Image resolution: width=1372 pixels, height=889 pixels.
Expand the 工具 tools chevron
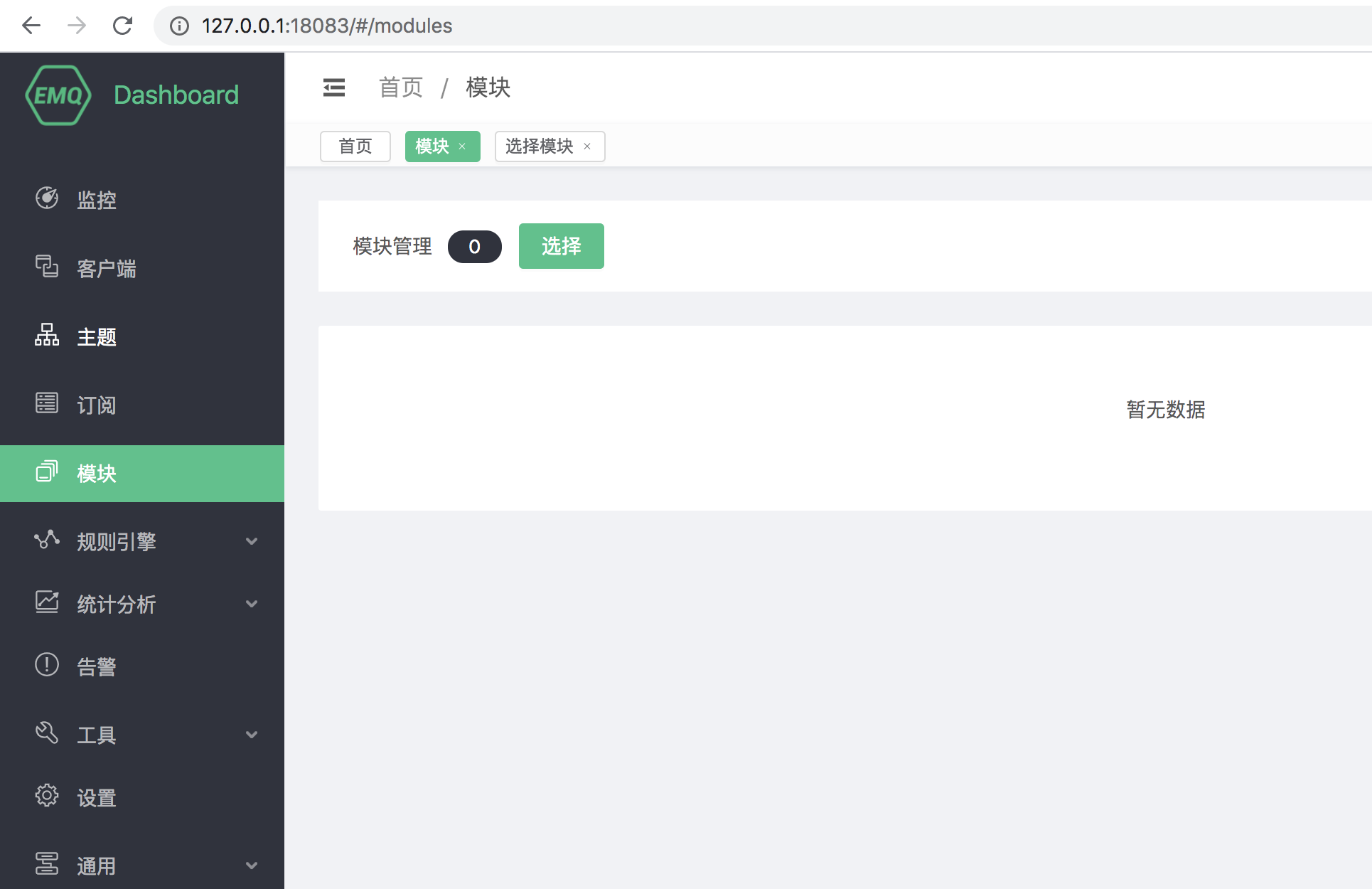click(252, 735)
